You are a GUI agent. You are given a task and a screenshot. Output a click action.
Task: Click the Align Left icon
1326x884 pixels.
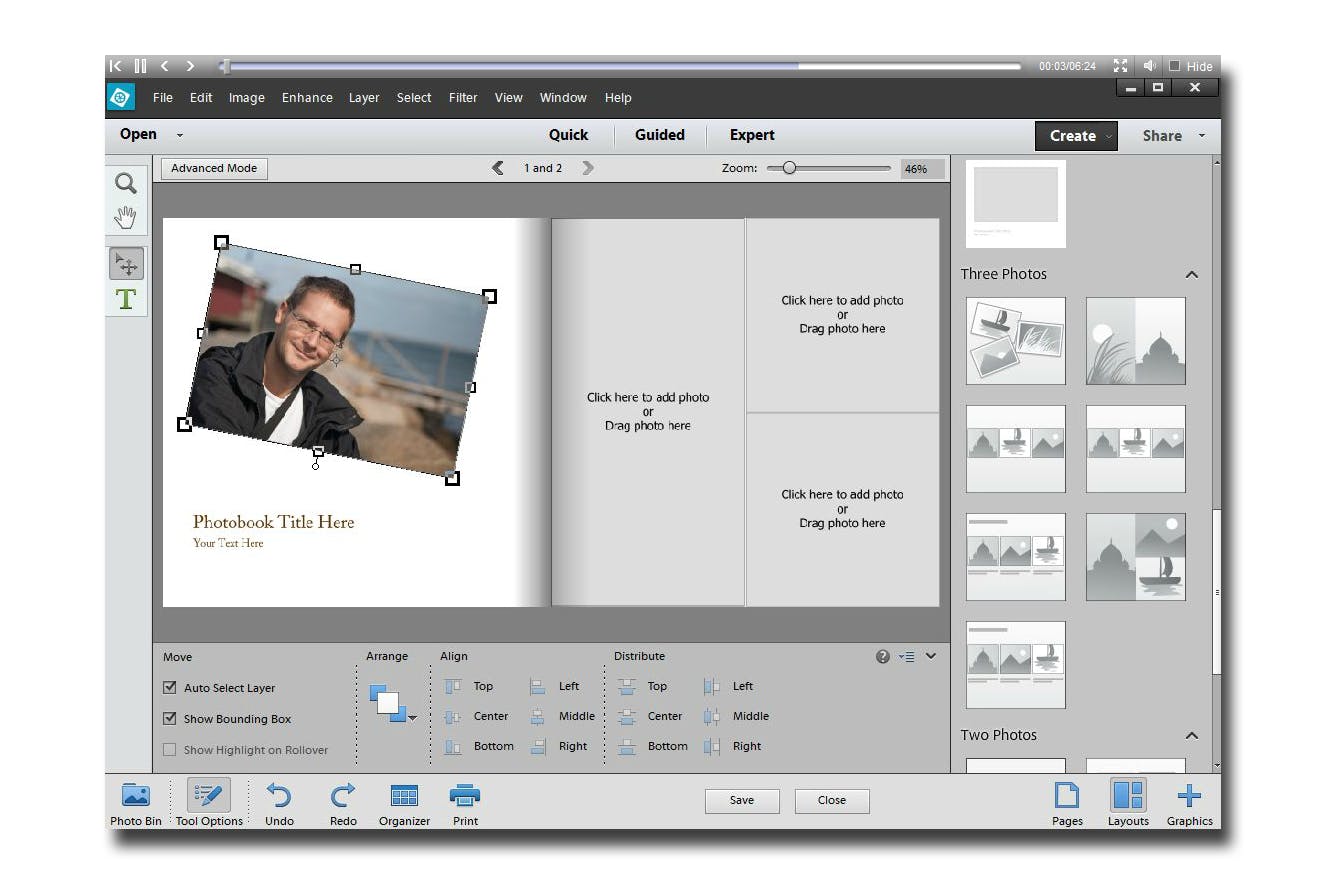[x=538, y=686]
